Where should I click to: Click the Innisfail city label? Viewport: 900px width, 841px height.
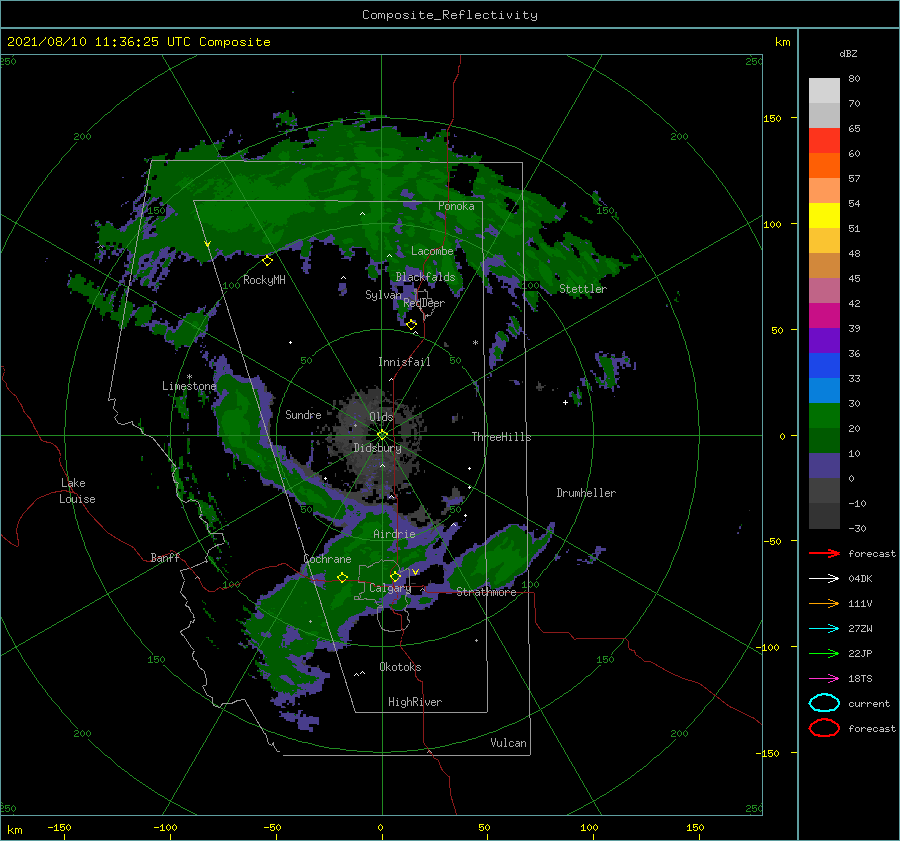[x=404, y=362]
